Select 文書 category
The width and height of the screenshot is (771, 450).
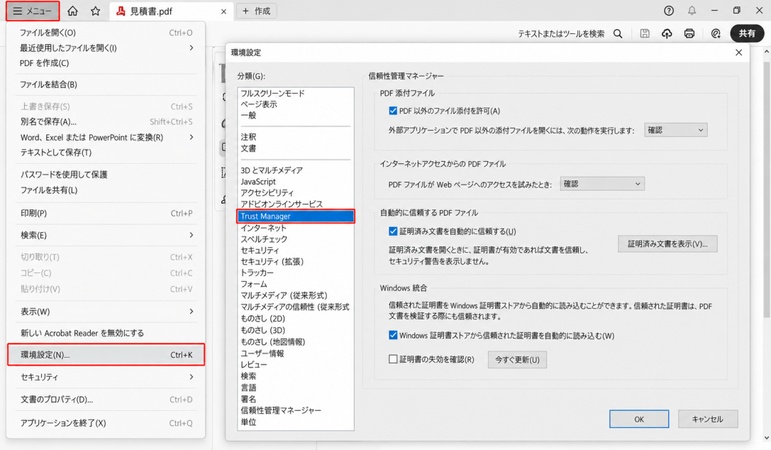[248, 148]
